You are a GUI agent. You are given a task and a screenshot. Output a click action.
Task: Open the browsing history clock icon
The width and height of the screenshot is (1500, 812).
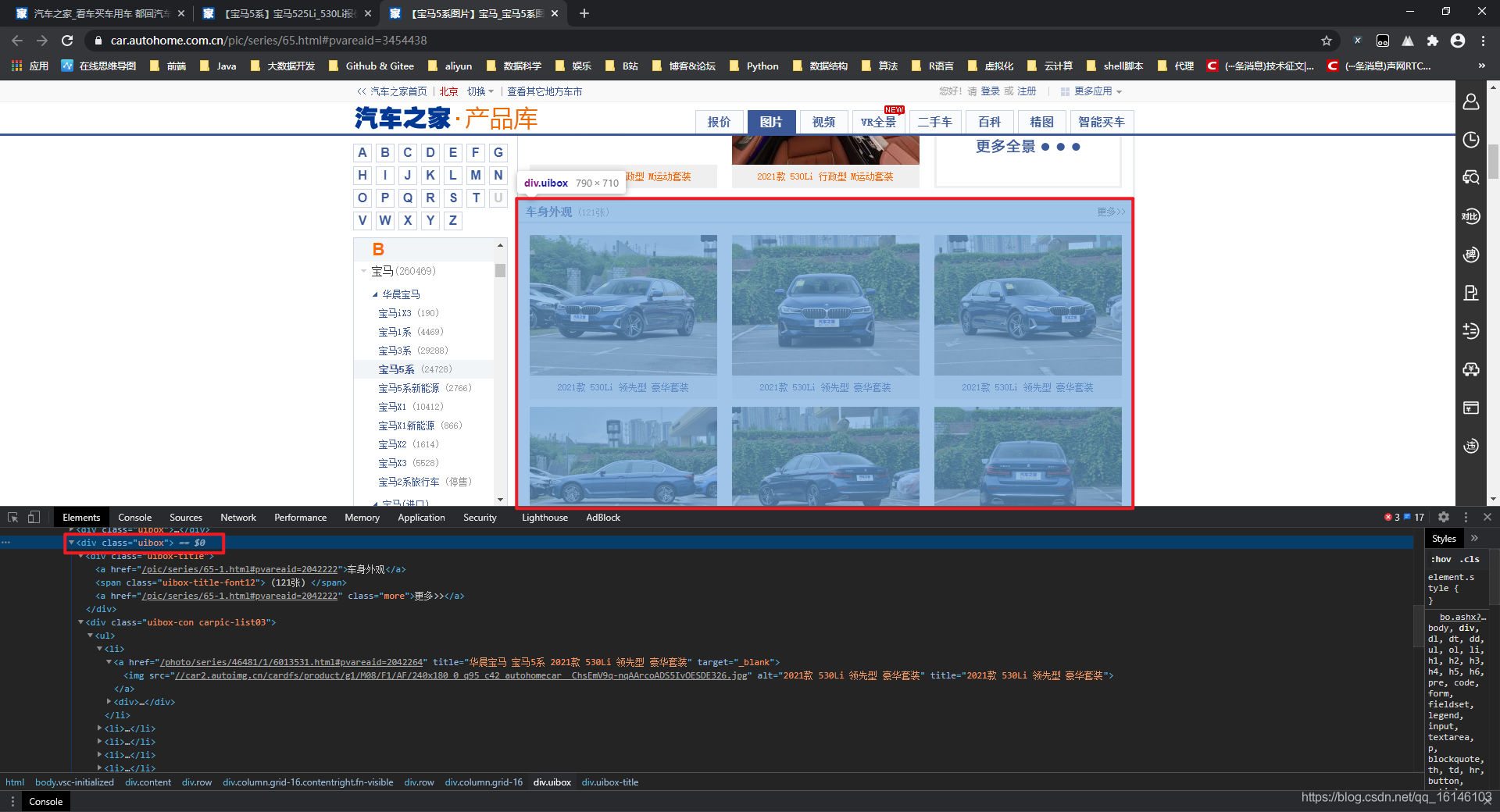(1471, 140)
